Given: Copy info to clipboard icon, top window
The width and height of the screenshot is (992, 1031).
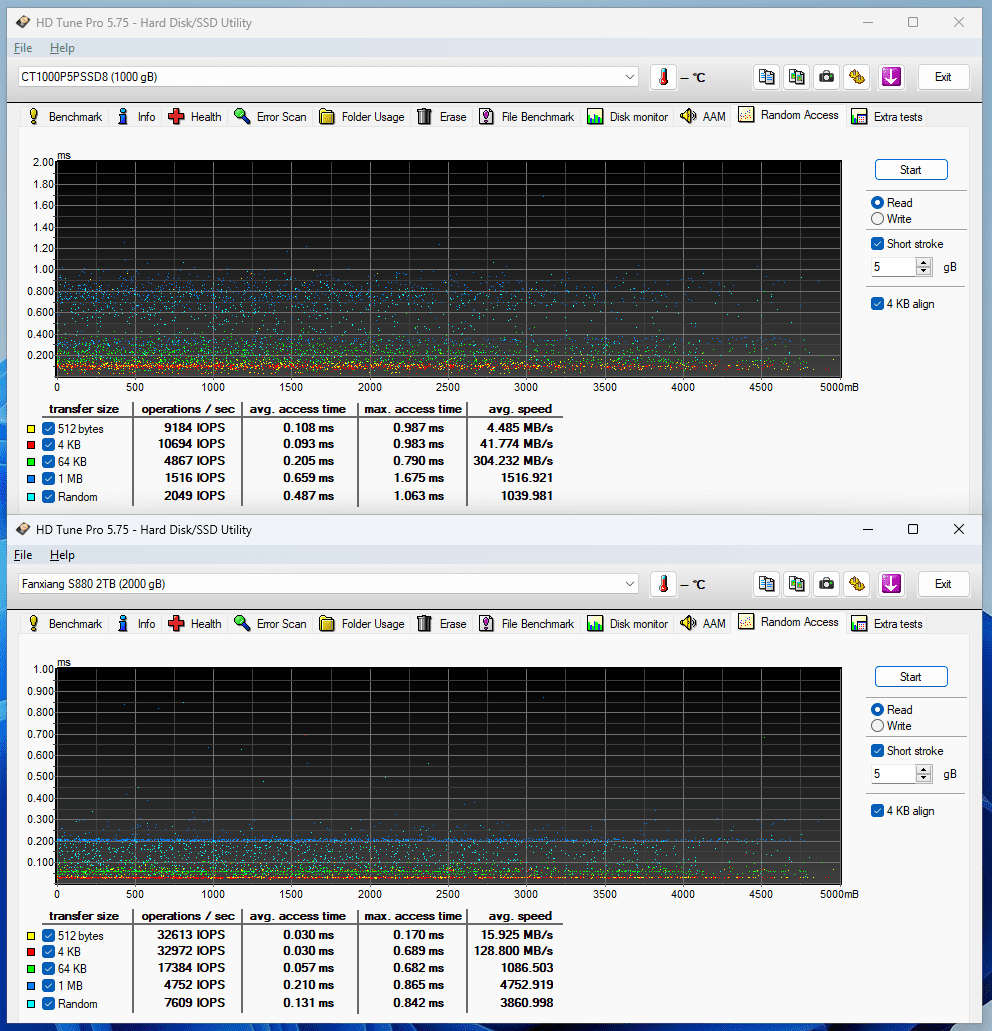Looking at the screenshot, I should coord(767,77).
